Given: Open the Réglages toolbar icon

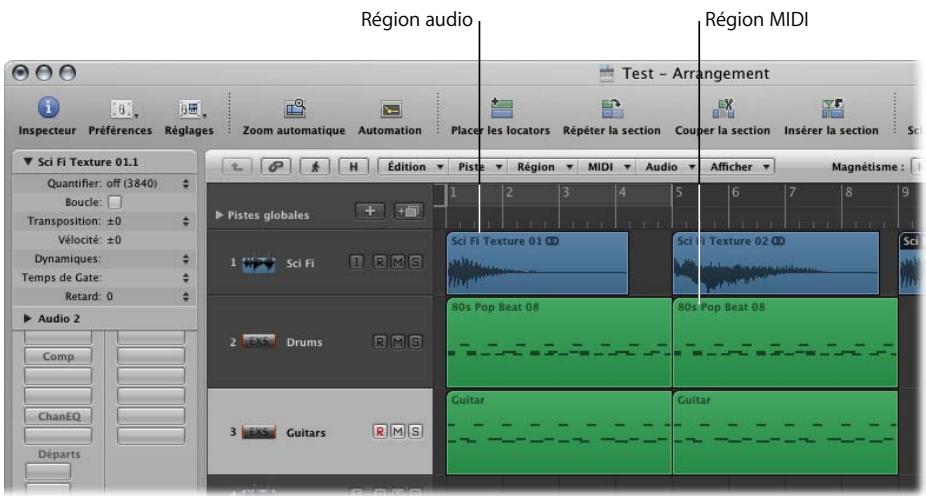Looking at the screenshot, I should tap(190, 109).
